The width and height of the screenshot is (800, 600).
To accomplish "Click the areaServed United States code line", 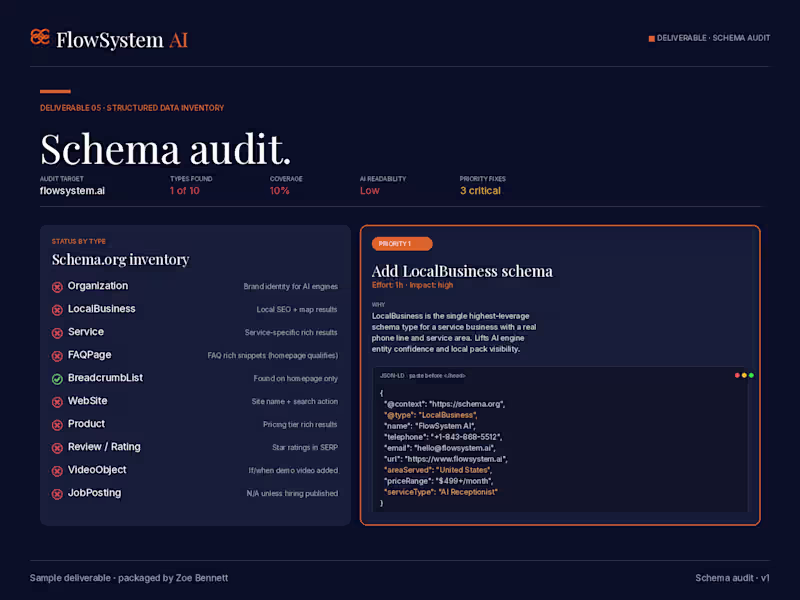I will pos(437,470).
